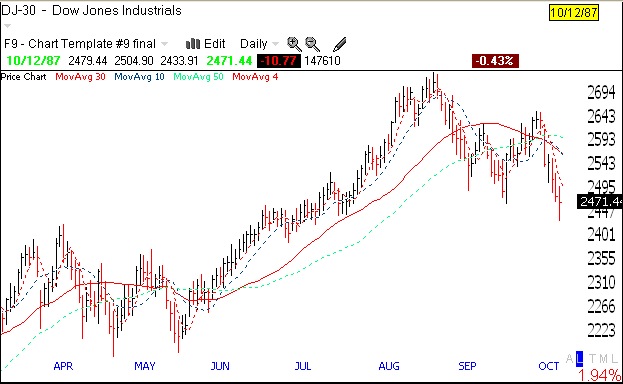Click the JUN month label

tap(220, 366)
